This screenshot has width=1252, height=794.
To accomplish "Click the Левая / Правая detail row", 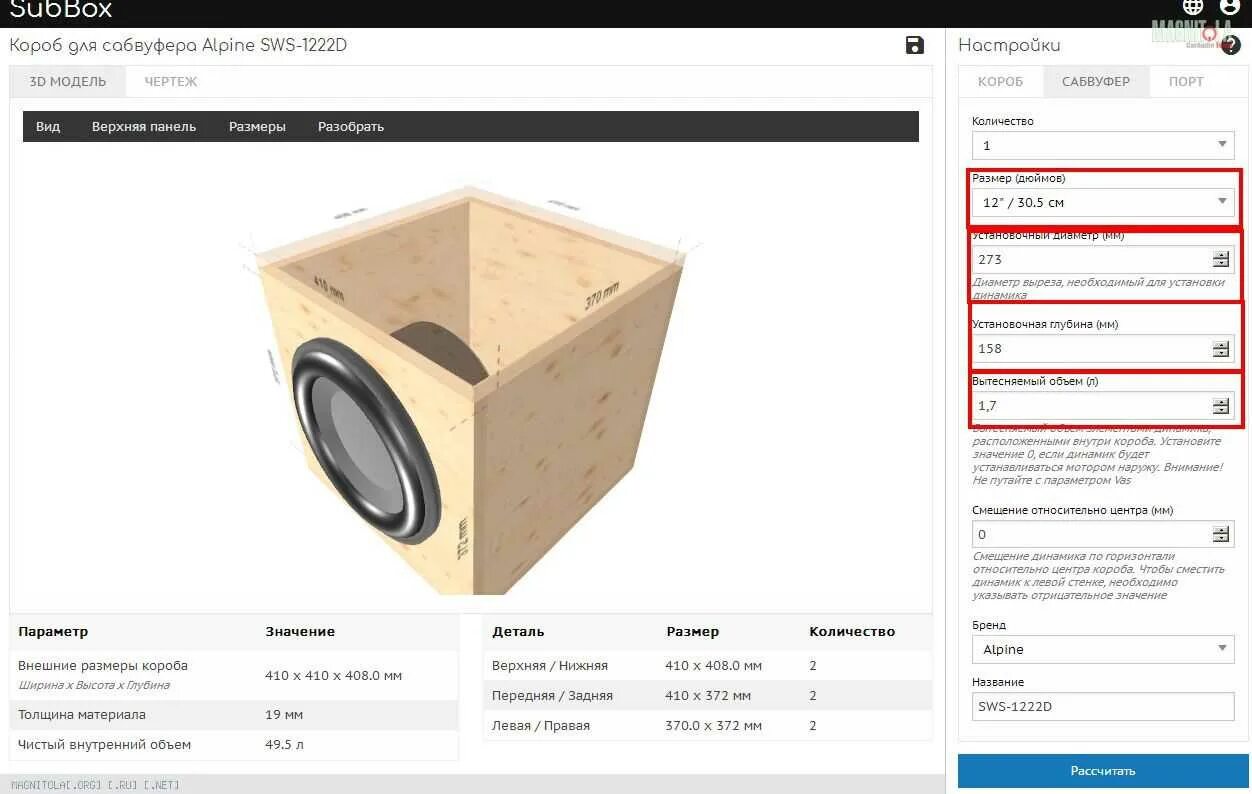I will click(708, 725).
